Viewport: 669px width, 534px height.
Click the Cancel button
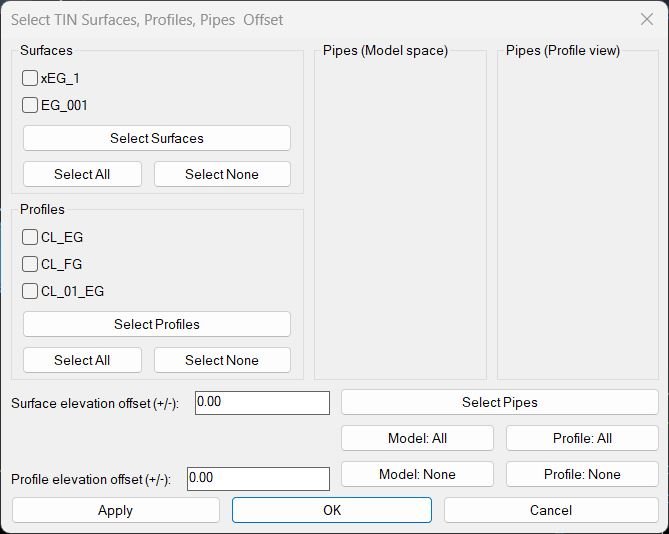pyautogui.click(x=551, y=510)
